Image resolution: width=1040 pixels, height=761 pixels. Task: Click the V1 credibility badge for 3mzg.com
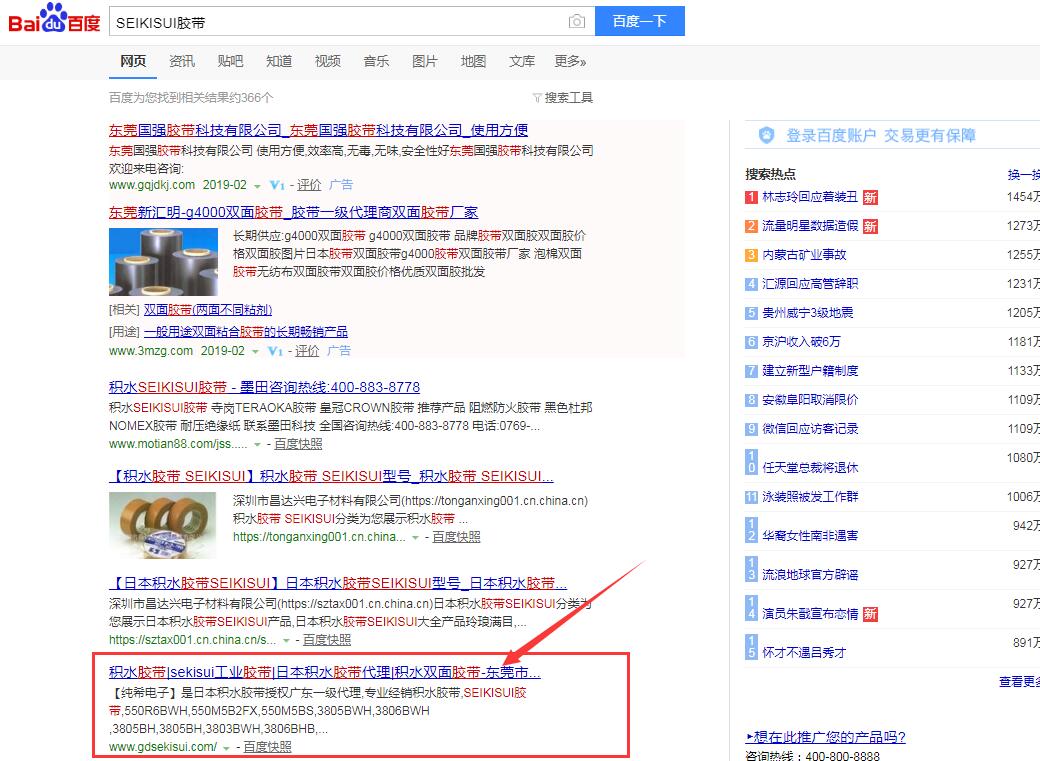coord(276,351)
